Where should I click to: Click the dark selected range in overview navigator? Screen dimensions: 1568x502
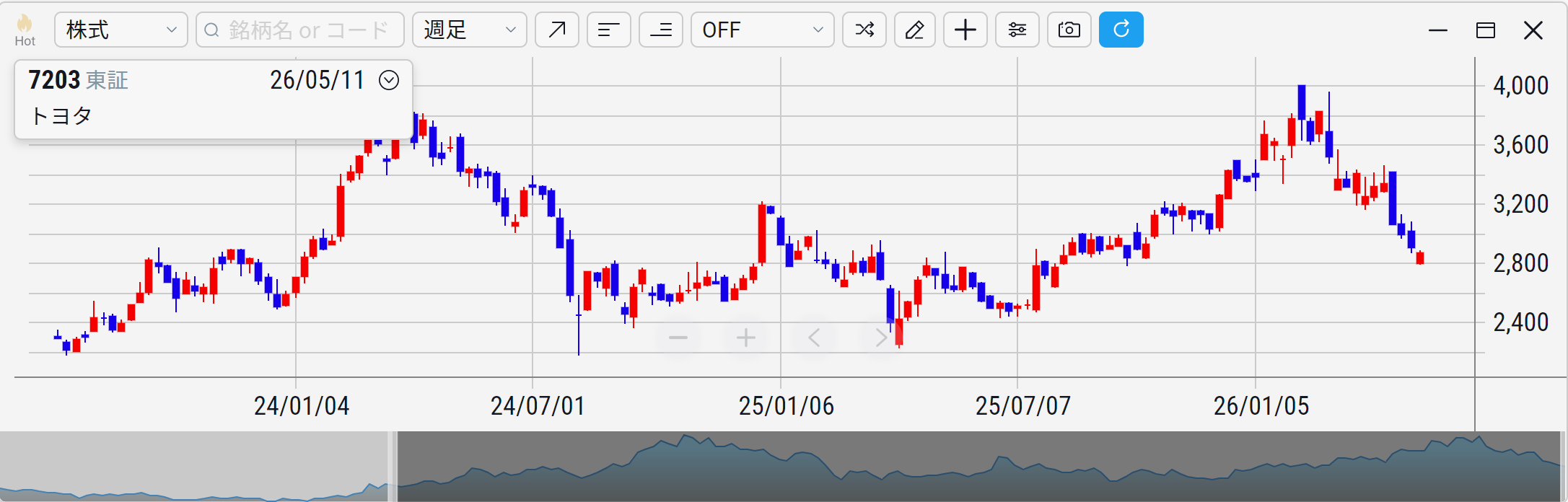tap(978, 467)
